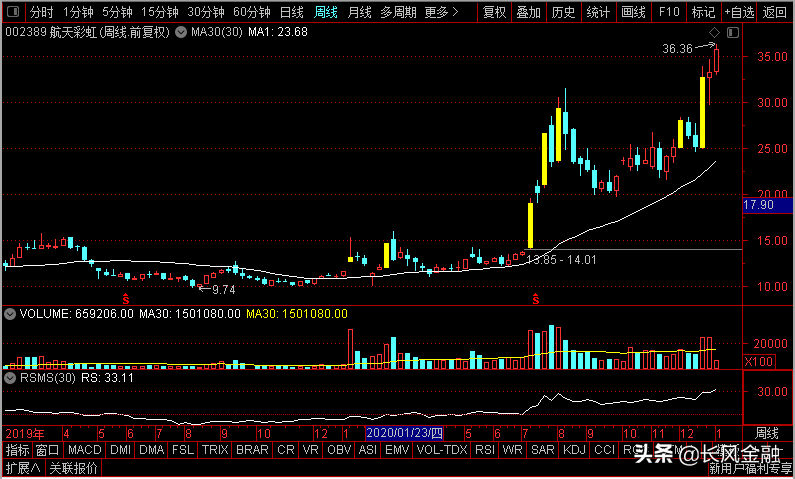The height and width of the screenshot is (479, 795).
Task: Click the layout icon left of 分时
Action: (14, 12)
